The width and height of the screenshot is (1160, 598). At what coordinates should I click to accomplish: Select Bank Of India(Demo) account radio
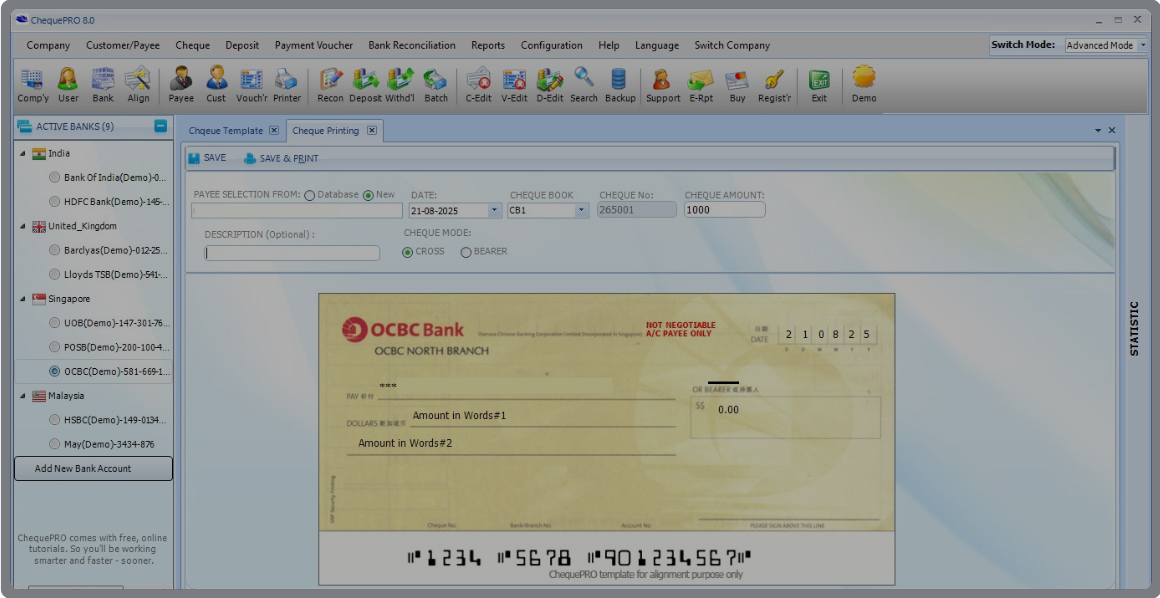click(x=55, y=178)
